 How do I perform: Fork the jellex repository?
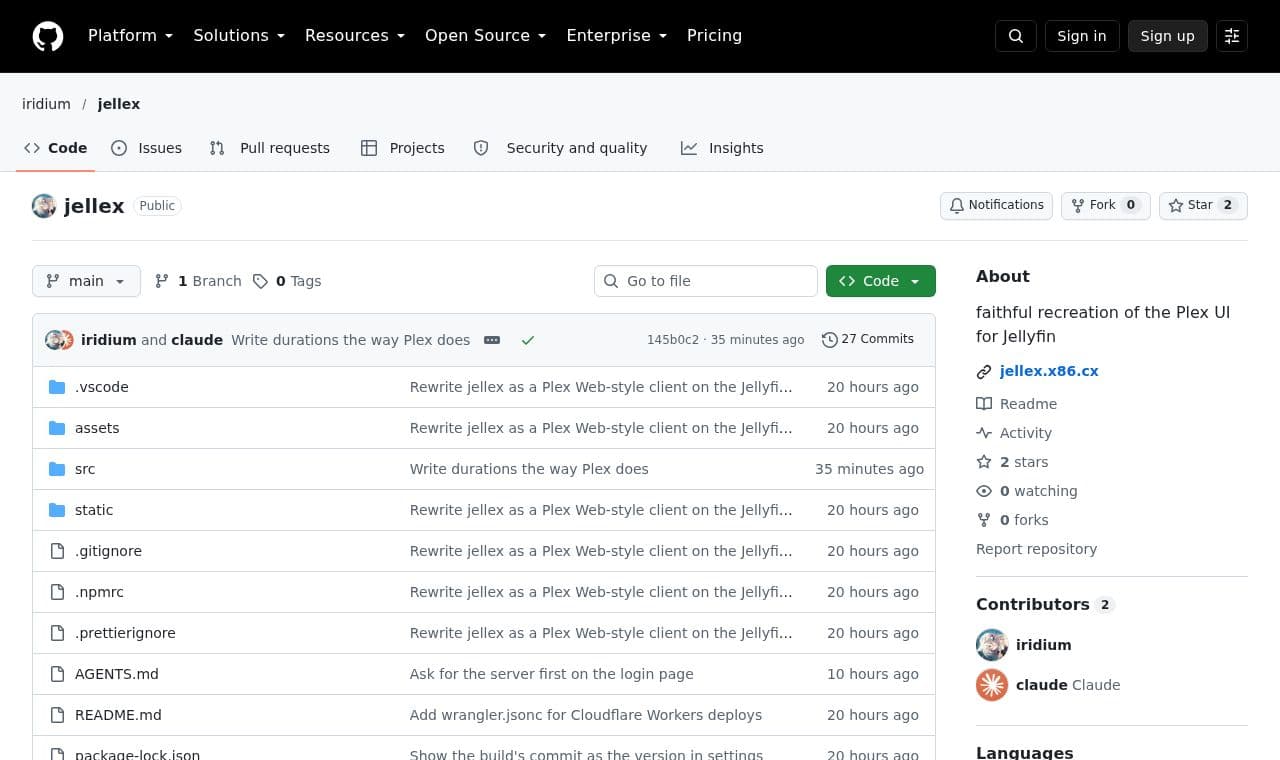(1106, 205)
